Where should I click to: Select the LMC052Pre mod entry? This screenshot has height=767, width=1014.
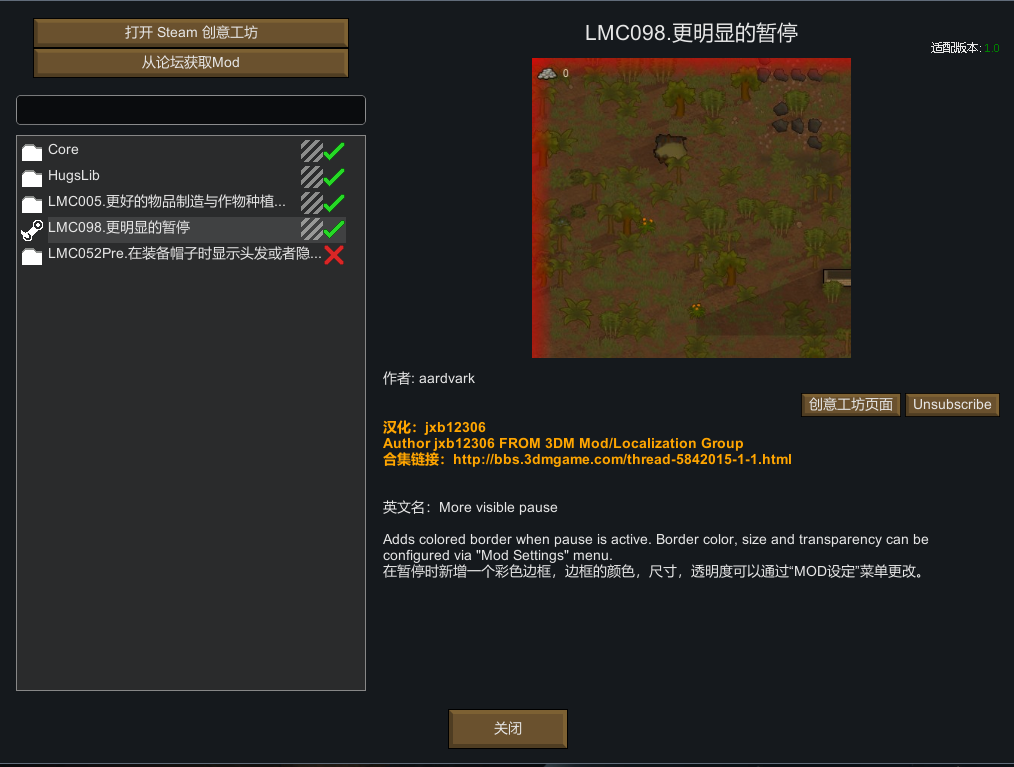184,254
